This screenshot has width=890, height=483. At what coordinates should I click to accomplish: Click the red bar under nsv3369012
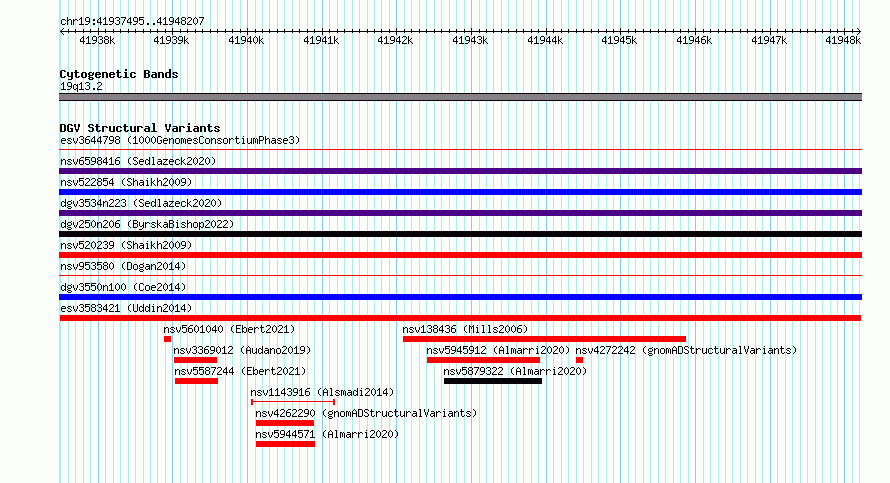195,360
